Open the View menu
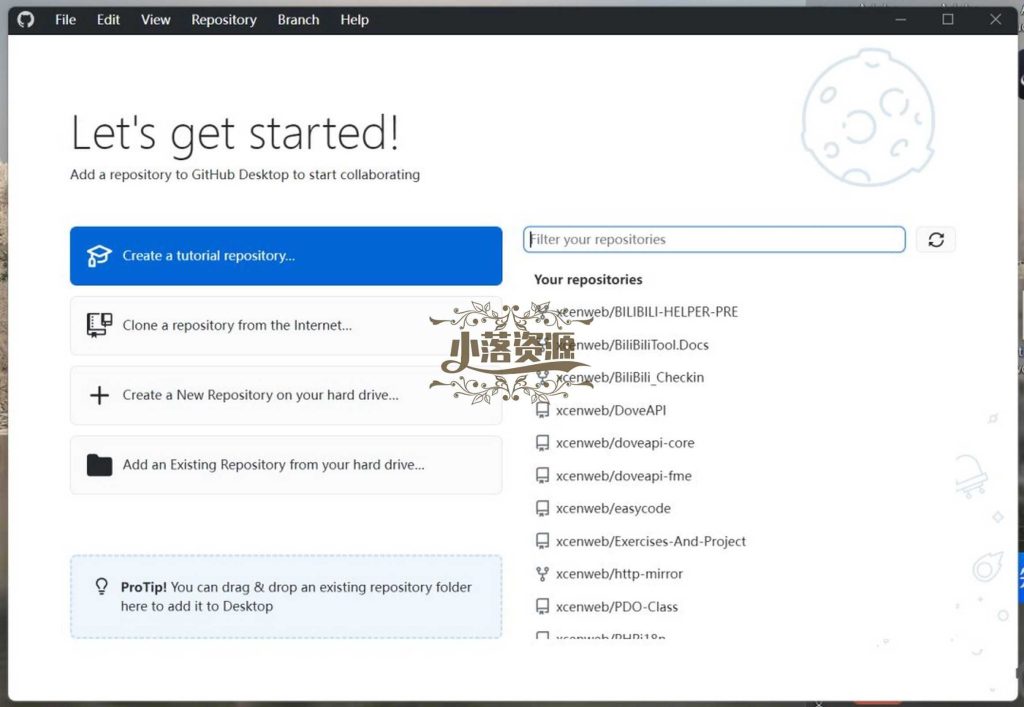This screenshot has width=1024, height=707. coord(155,20)
